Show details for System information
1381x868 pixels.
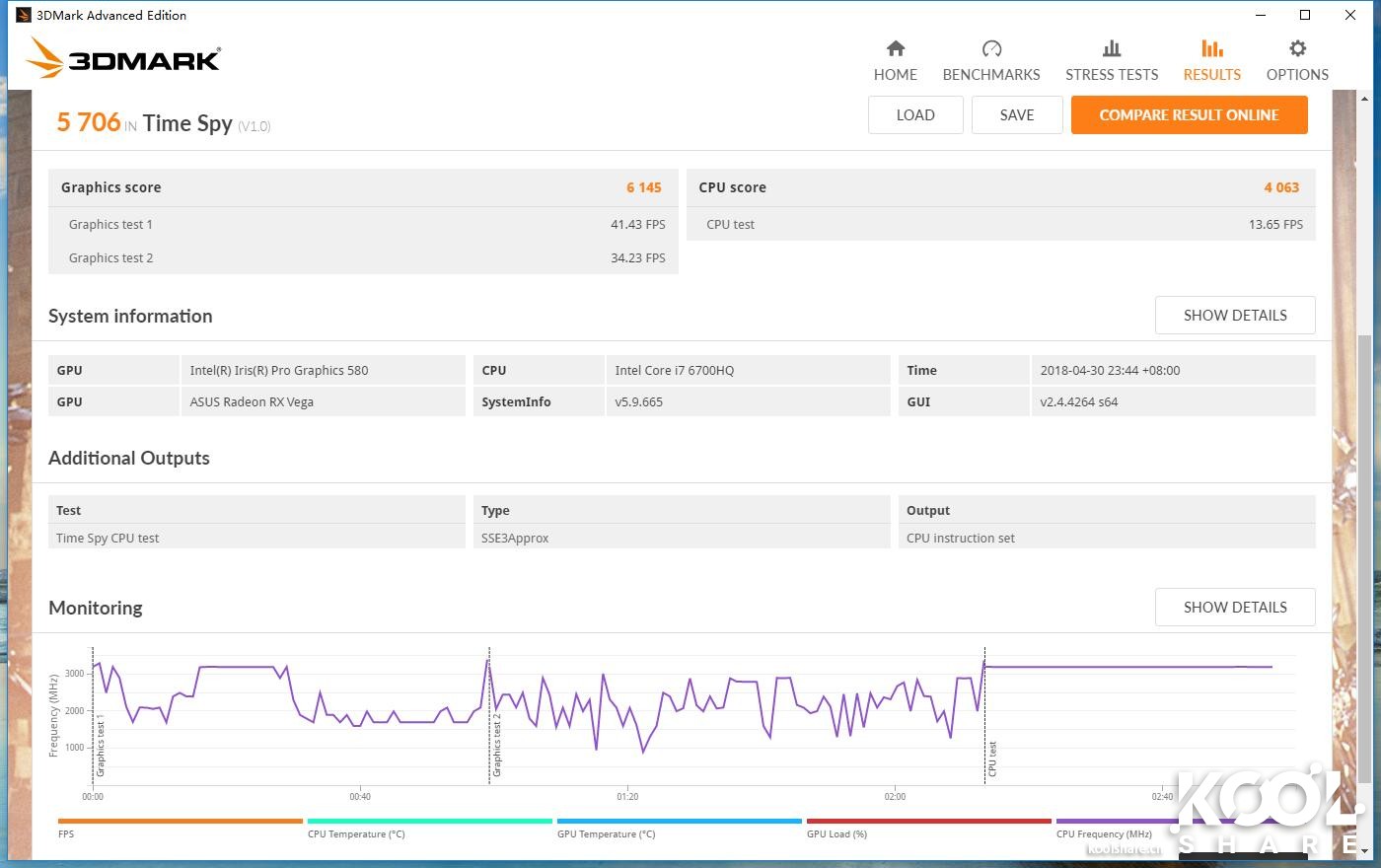pyautogui.click(x=1235, y=316)
